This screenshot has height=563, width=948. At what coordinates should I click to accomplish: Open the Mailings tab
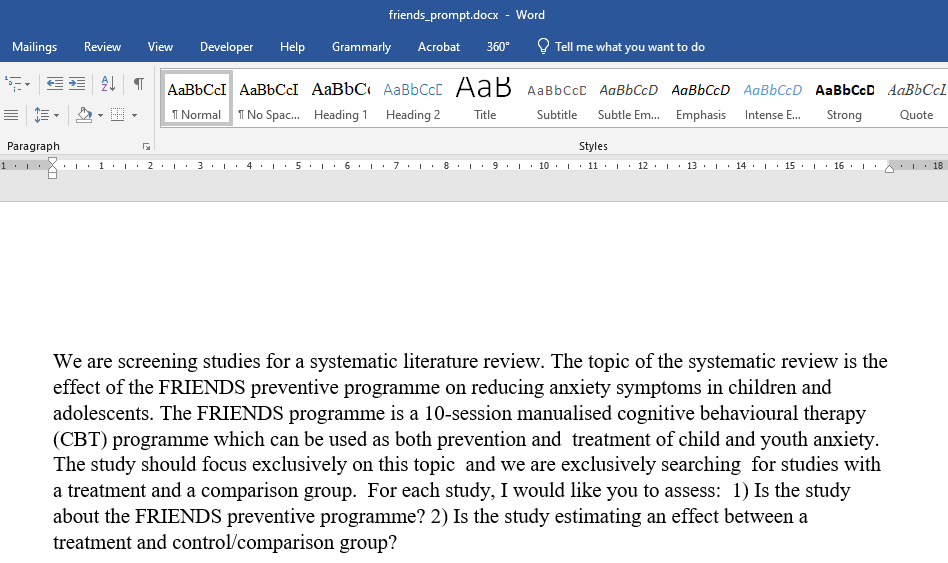point(34,47)
